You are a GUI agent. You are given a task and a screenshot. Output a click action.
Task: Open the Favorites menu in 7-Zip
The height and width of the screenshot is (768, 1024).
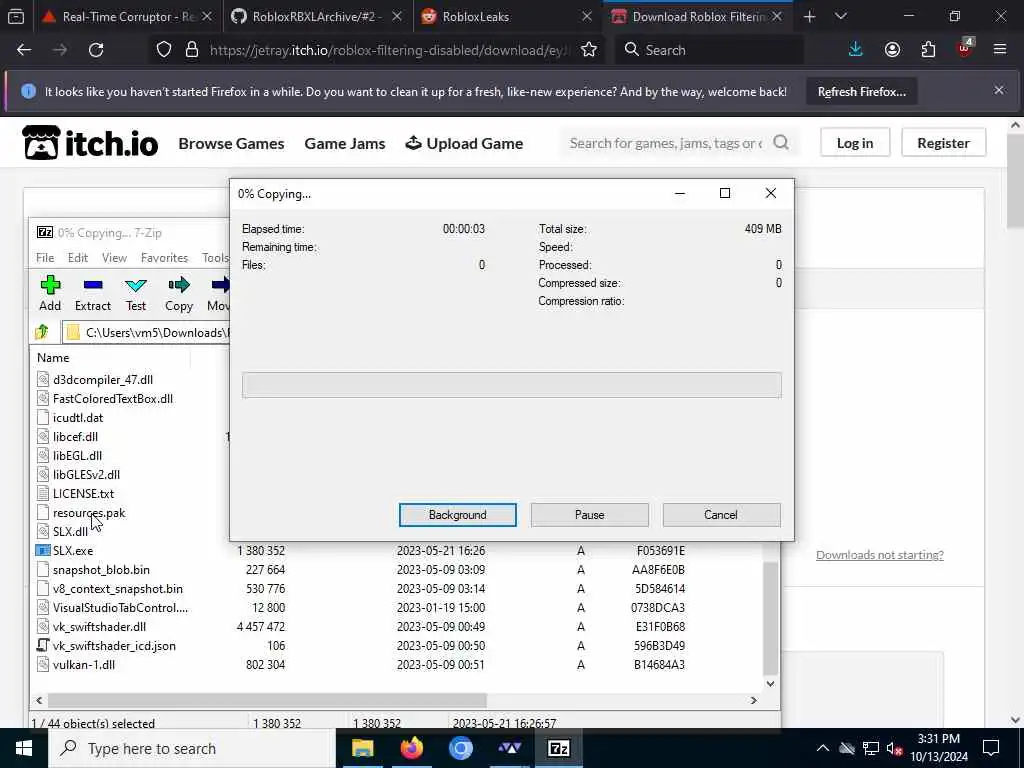165,258
